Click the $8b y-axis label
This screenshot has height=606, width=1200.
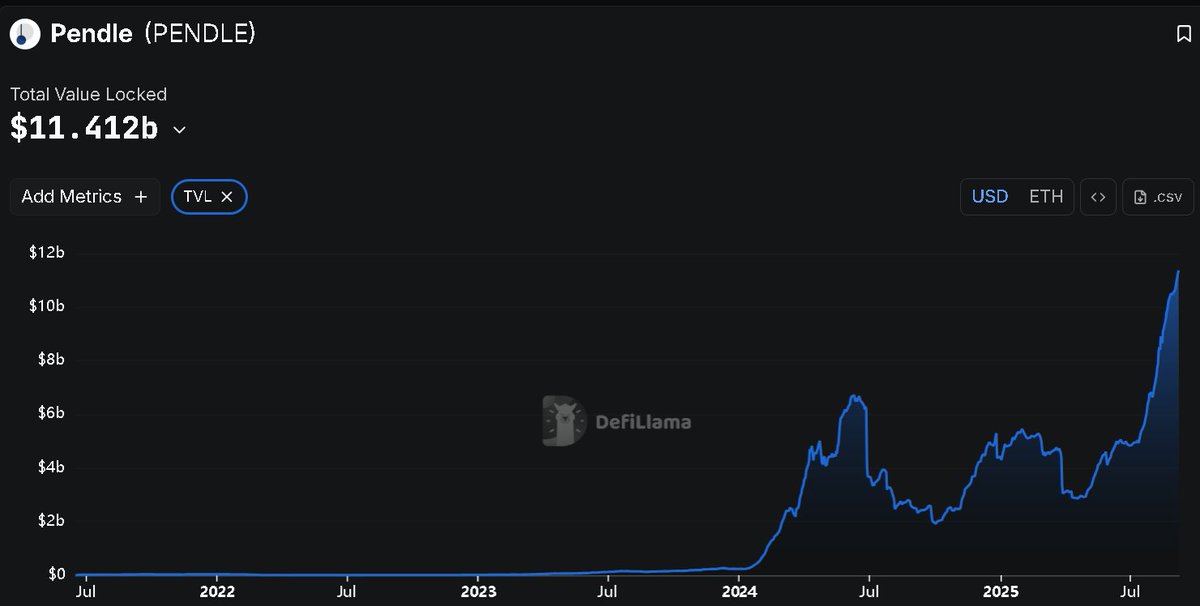click(x=50, y=359)
